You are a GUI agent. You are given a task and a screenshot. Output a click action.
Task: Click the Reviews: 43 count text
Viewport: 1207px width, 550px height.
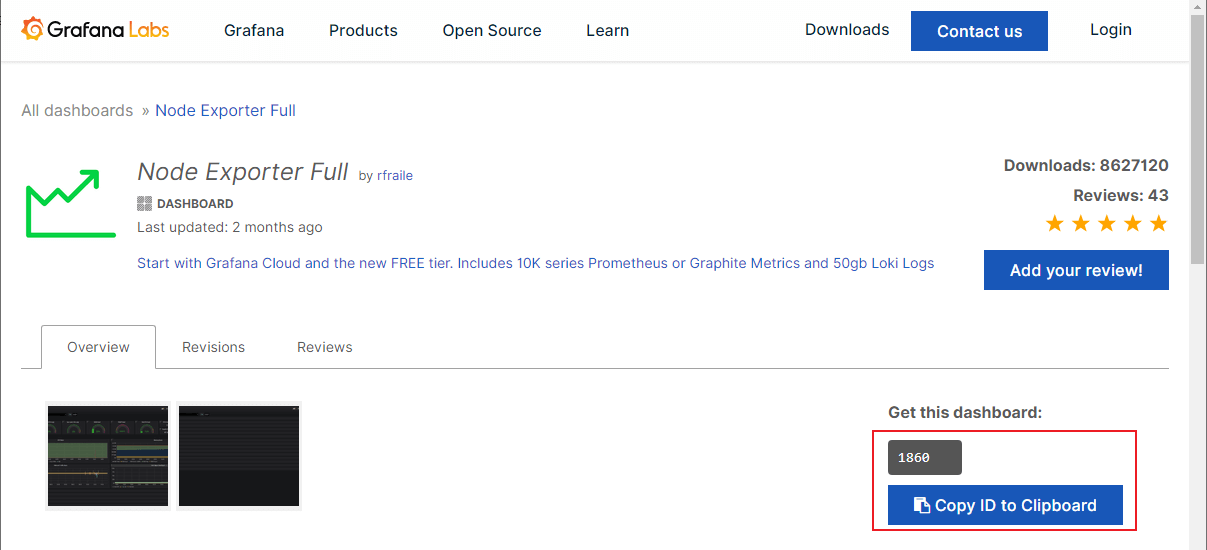[x=1121, y=195]
